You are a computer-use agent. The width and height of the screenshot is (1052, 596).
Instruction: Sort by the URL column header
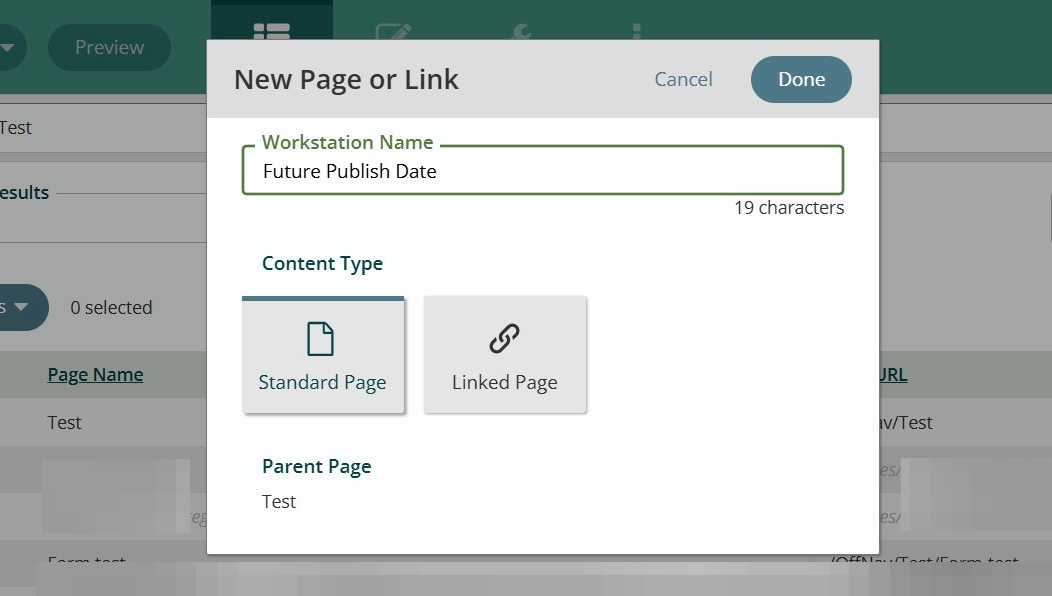(x=892, y=375)
